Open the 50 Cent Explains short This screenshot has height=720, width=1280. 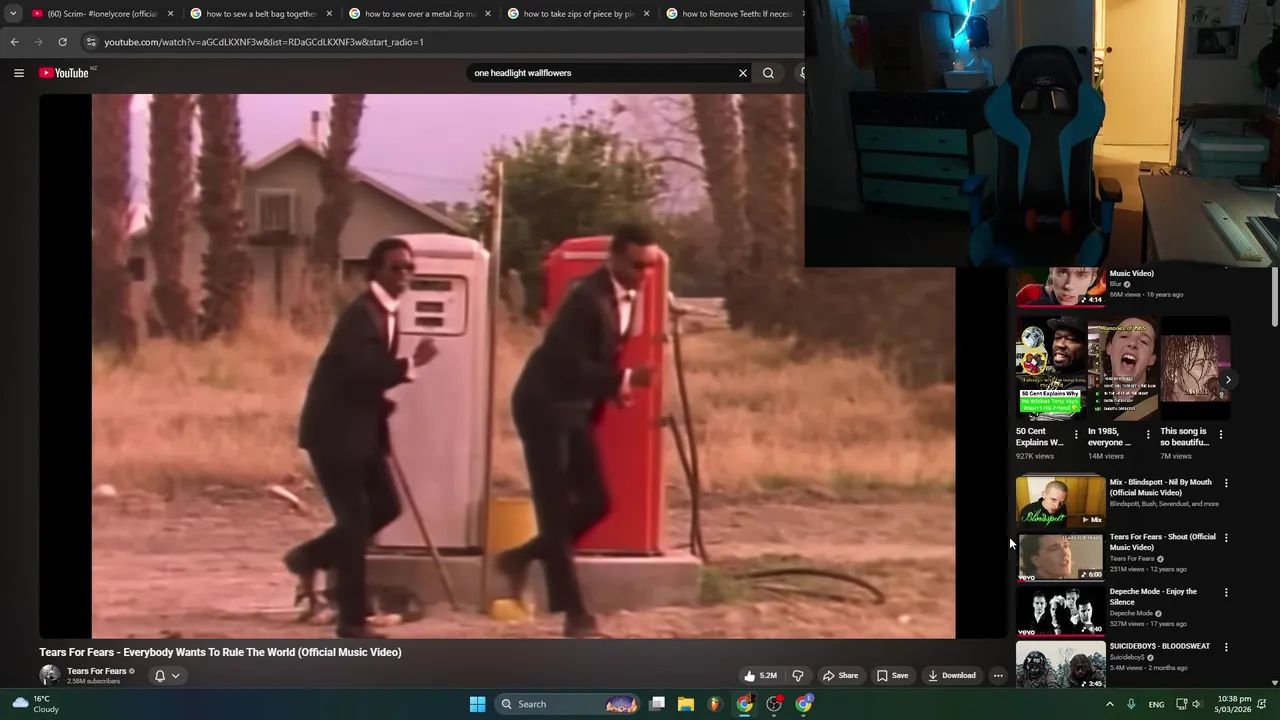point(1050,367)
